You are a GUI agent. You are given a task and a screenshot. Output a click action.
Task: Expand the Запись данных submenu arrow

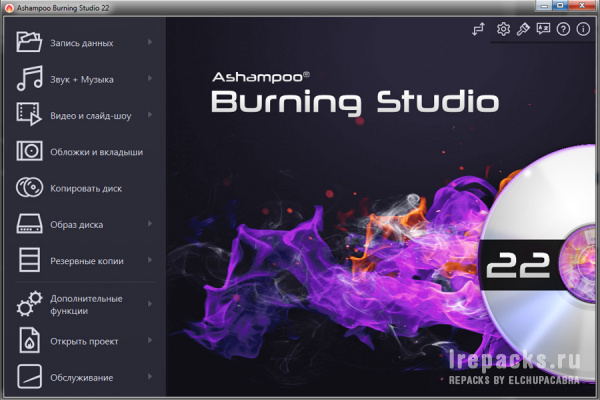coord(150,42)
